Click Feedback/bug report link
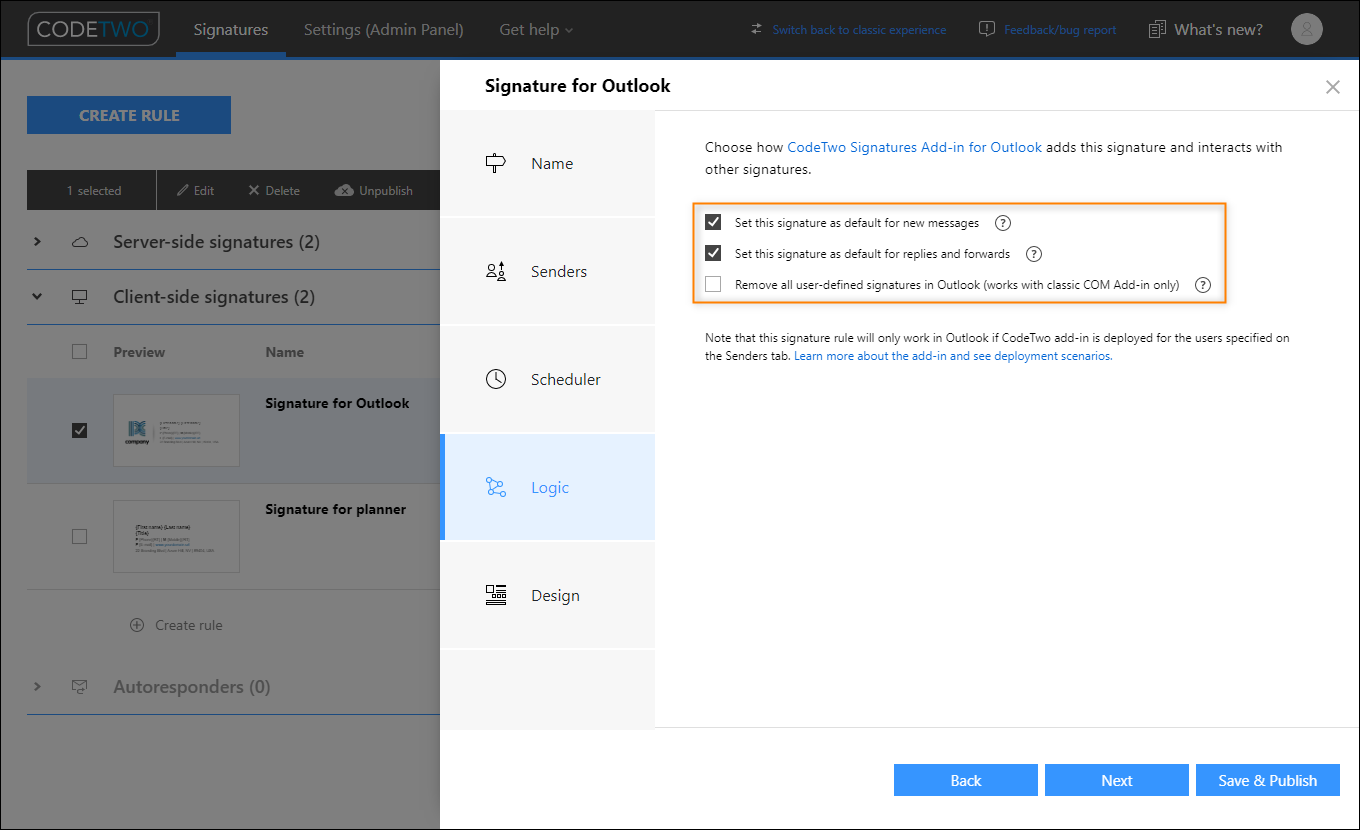1360x830 pixels. coord(1060,30)
